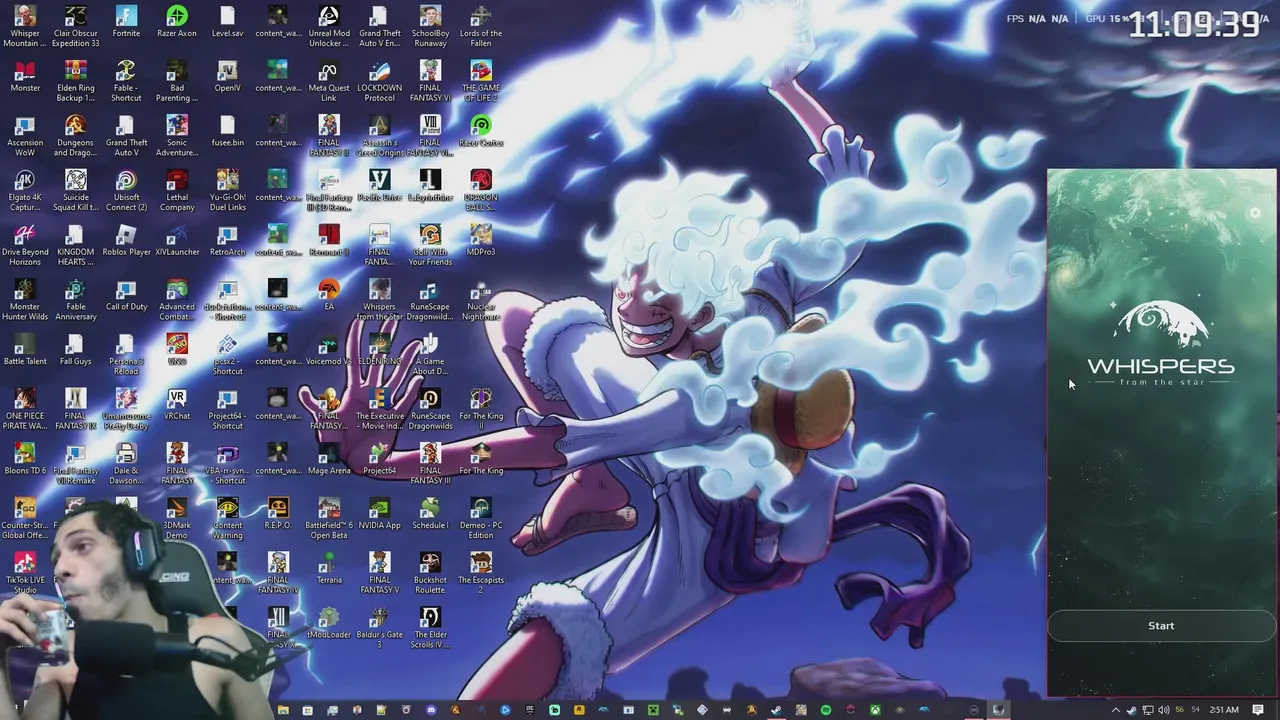Select Battlefield 6 Open Beta icon
This screenshot has height=720, width=1280.
tap(329, 518)
